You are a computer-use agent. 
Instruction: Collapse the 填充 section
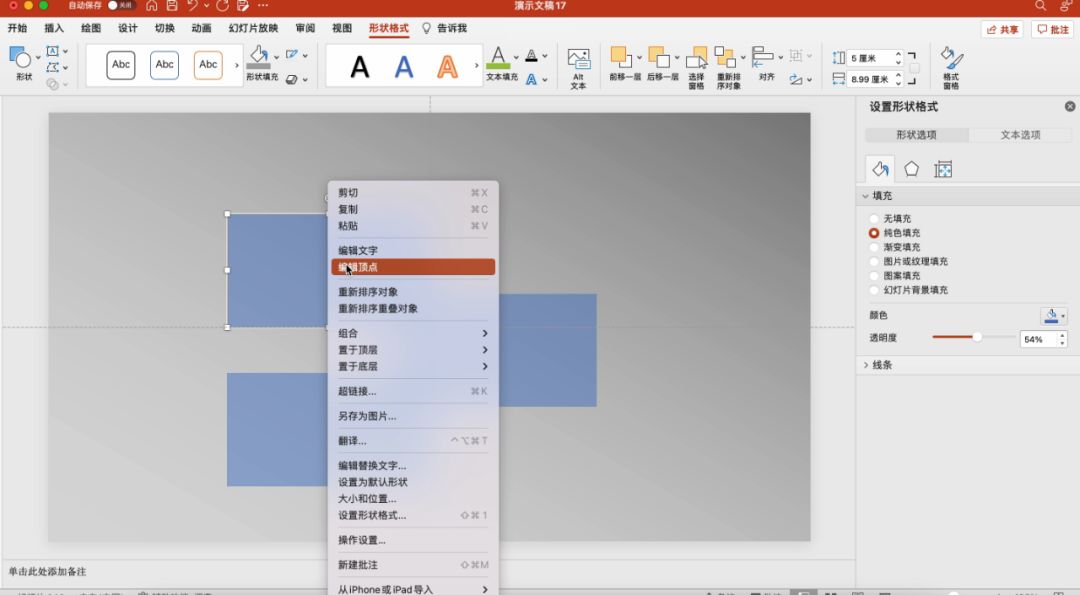pyautogui.click(x=866, y=196)
